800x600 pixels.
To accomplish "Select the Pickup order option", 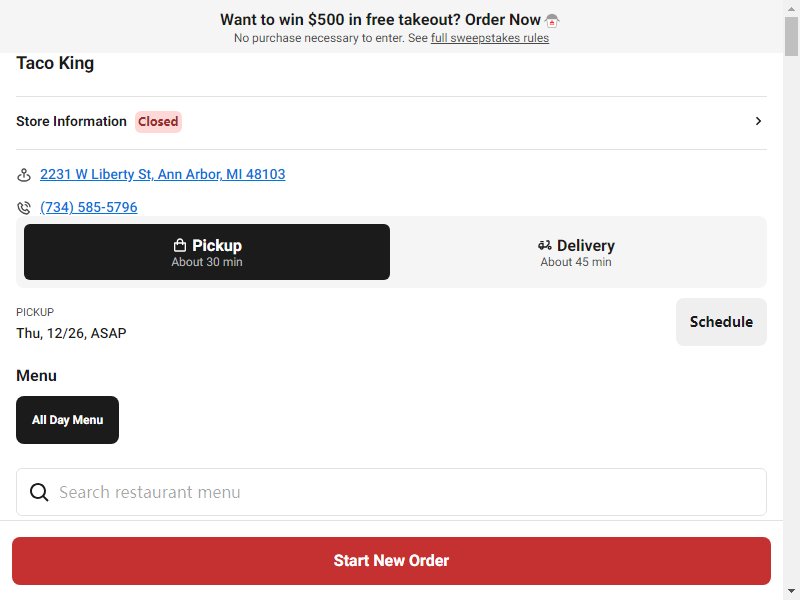I will click(207, 252).
